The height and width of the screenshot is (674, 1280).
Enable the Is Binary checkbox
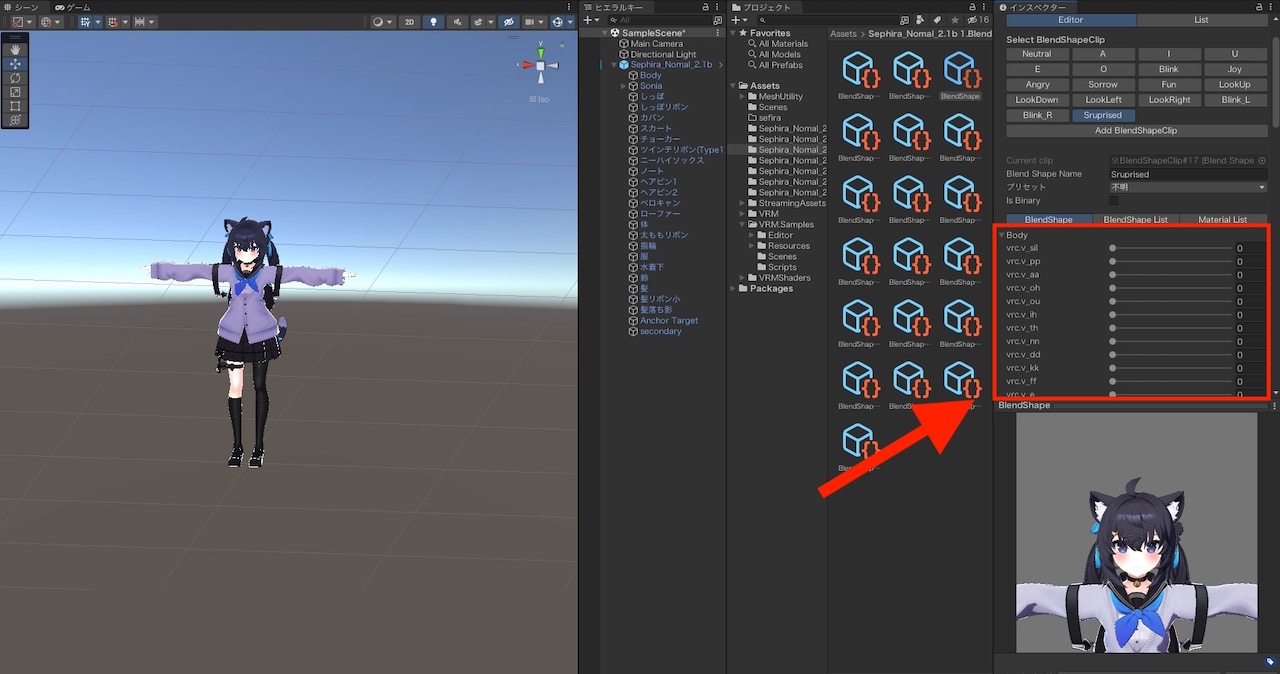point(1114,201)
